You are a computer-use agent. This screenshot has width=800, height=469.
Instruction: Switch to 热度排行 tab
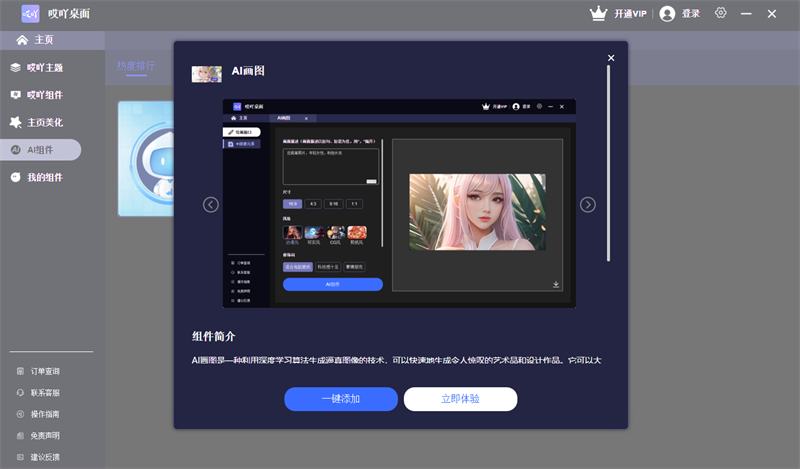coord(136,66)
